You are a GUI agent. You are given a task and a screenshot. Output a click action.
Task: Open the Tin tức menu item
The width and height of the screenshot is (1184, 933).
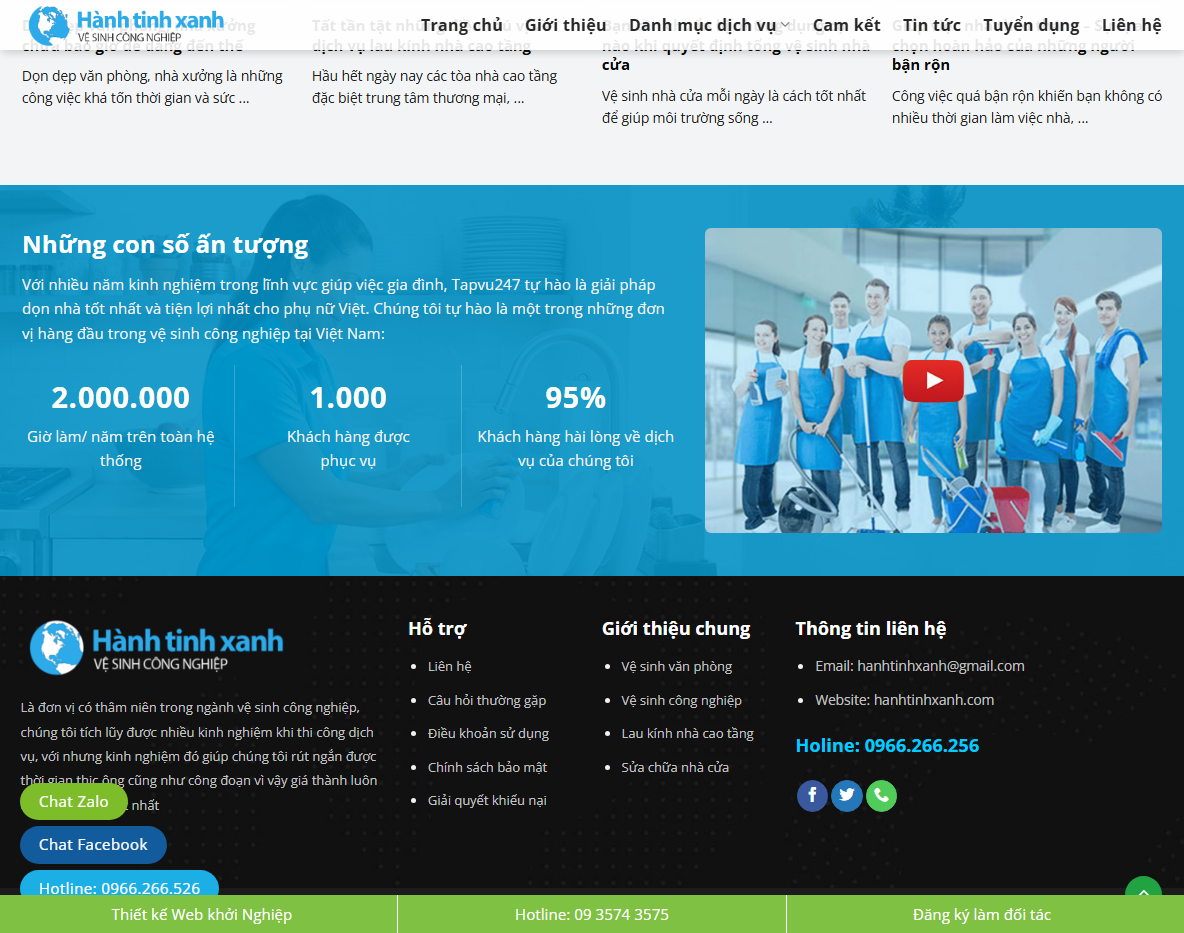931,24
